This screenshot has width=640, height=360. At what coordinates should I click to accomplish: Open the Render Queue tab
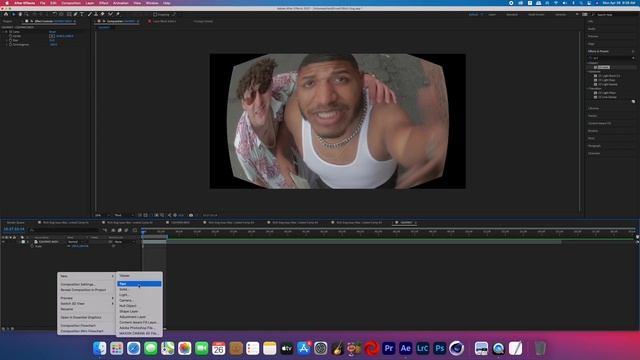[x=16, y=222]
